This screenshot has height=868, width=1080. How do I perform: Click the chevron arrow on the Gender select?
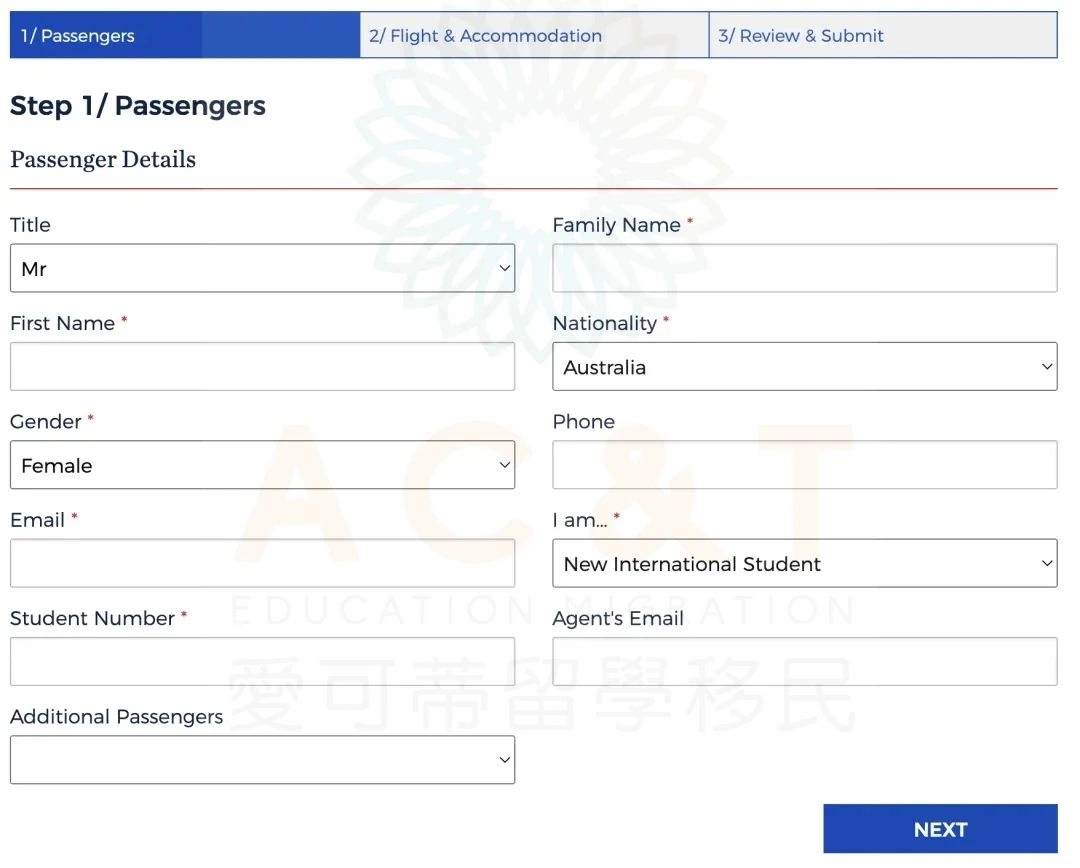[x=504, y=465]
